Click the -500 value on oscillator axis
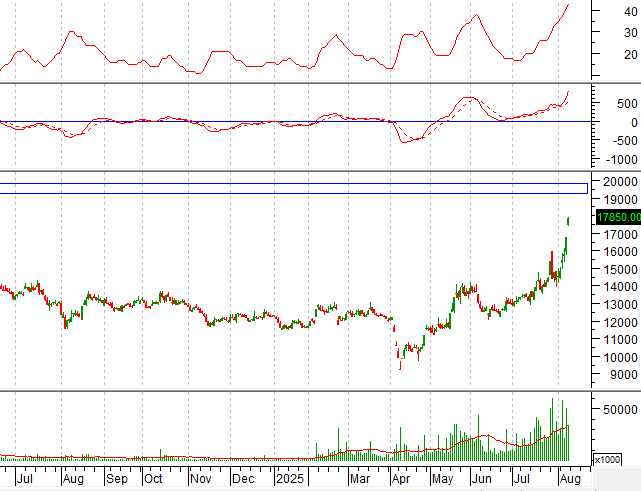The image size is (641, 491). pos(625,141)
